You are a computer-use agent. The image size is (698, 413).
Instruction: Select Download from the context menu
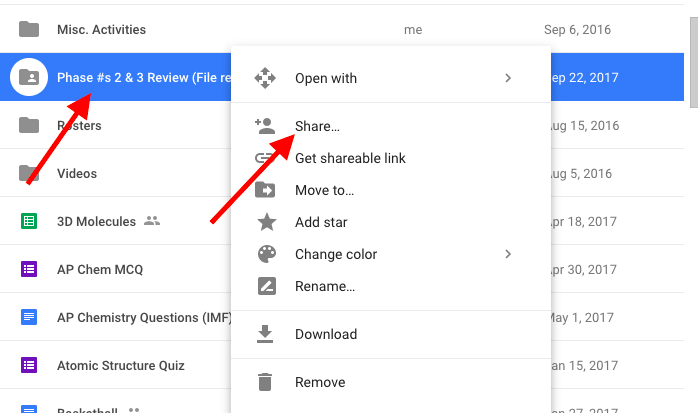pos(391,334)
